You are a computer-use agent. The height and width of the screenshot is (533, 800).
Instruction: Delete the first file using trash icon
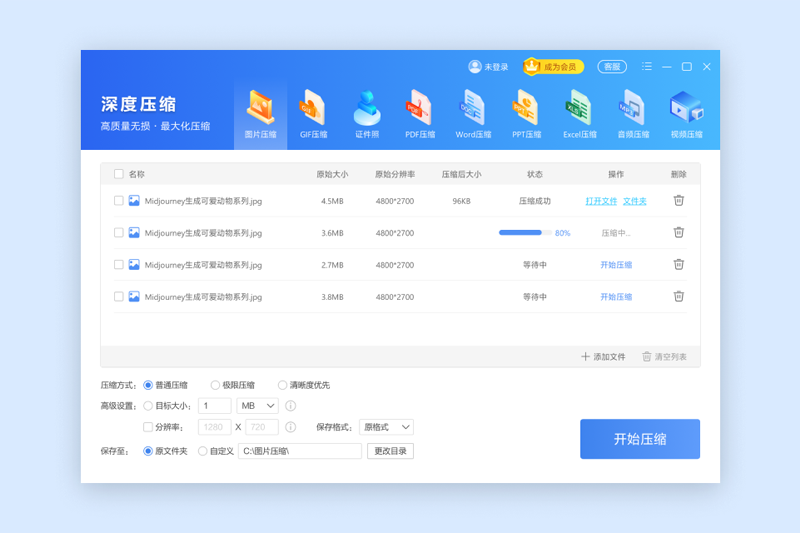click(678, 200)
